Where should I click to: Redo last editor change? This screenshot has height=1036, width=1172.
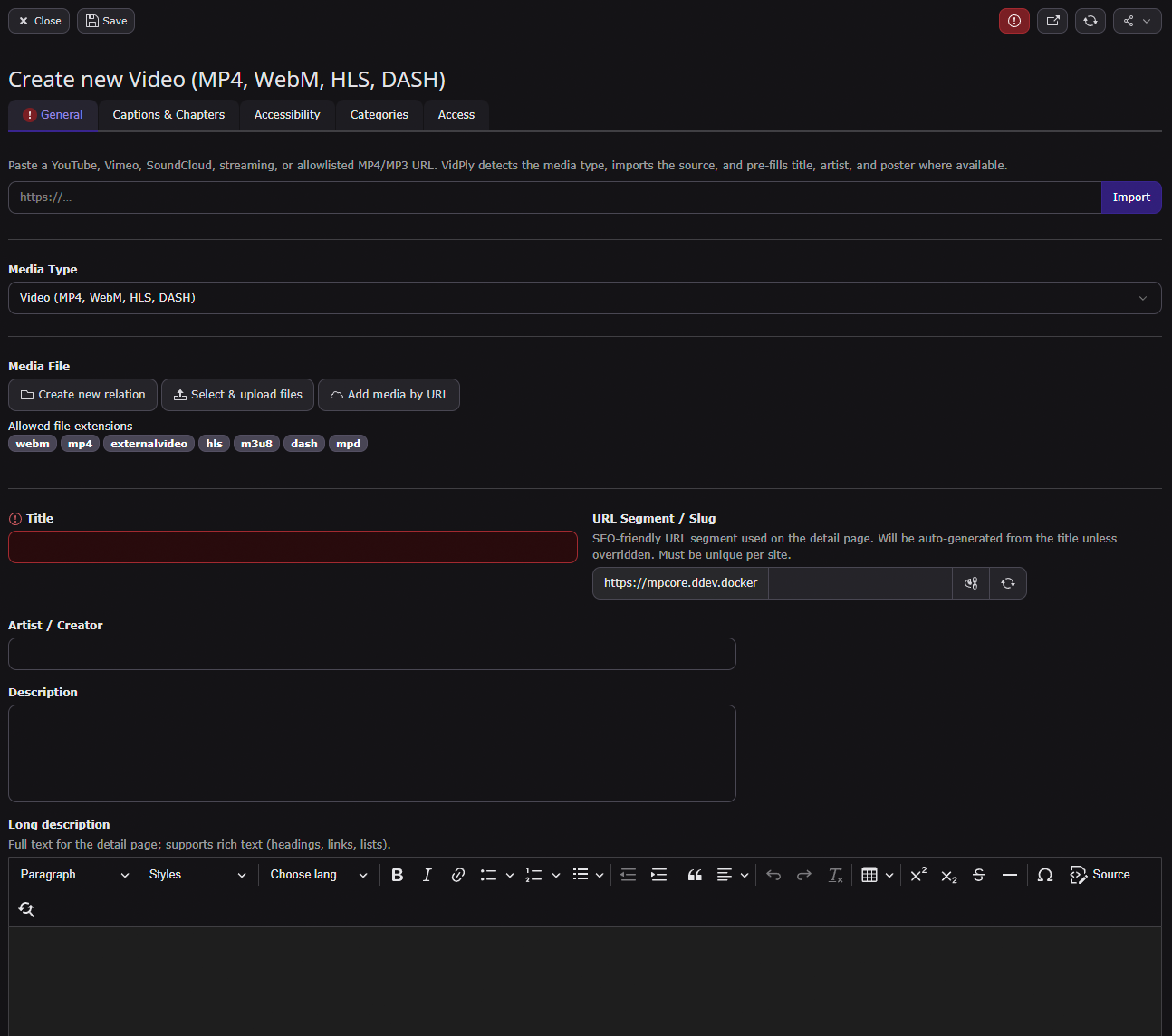coord(804,875)
